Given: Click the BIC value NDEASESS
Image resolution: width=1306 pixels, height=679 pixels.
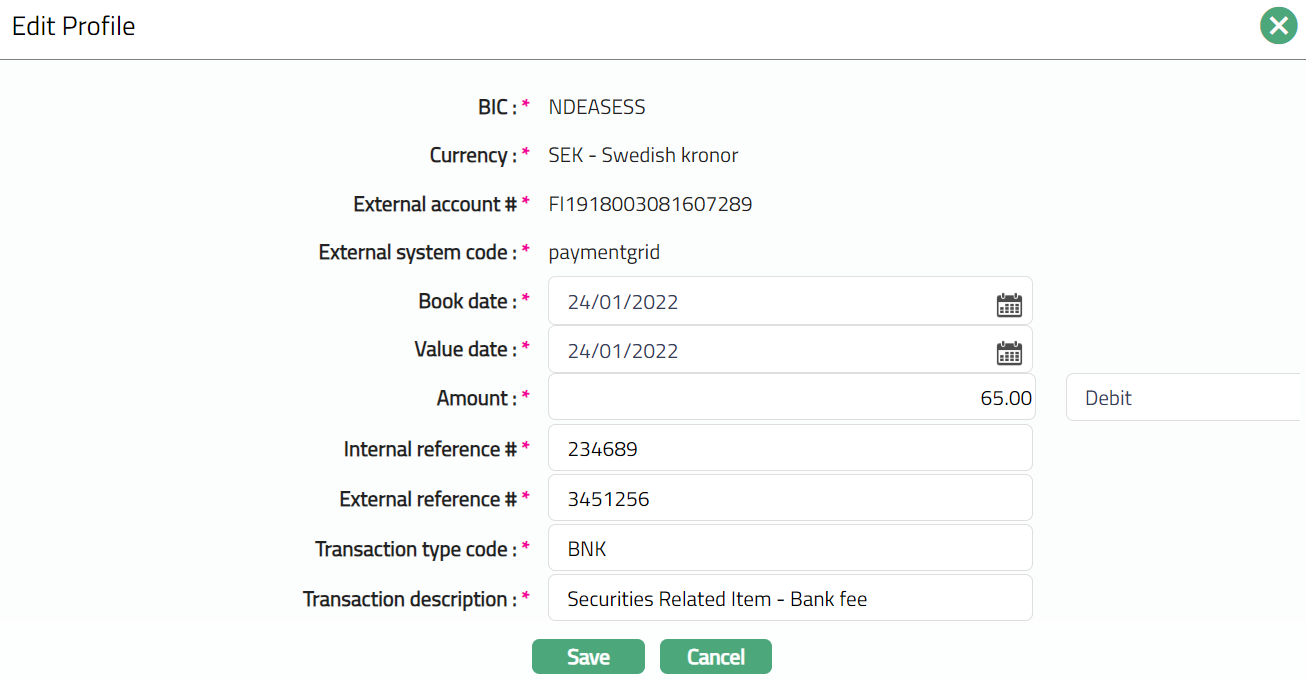Looking at the screenshot, I should (597, 107).
